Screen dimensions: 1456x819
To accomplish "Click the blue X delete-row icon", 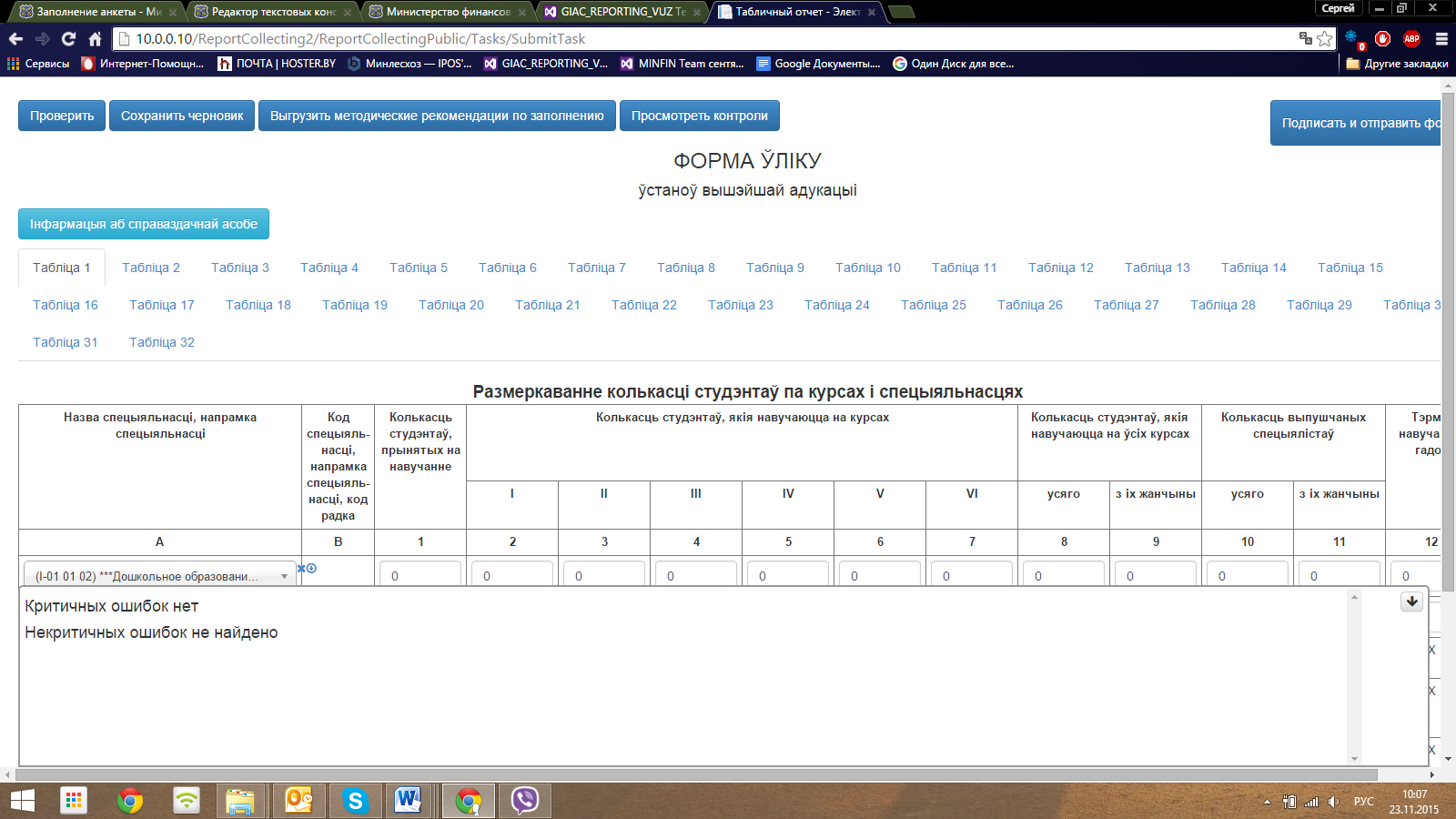I will [301, 569].
